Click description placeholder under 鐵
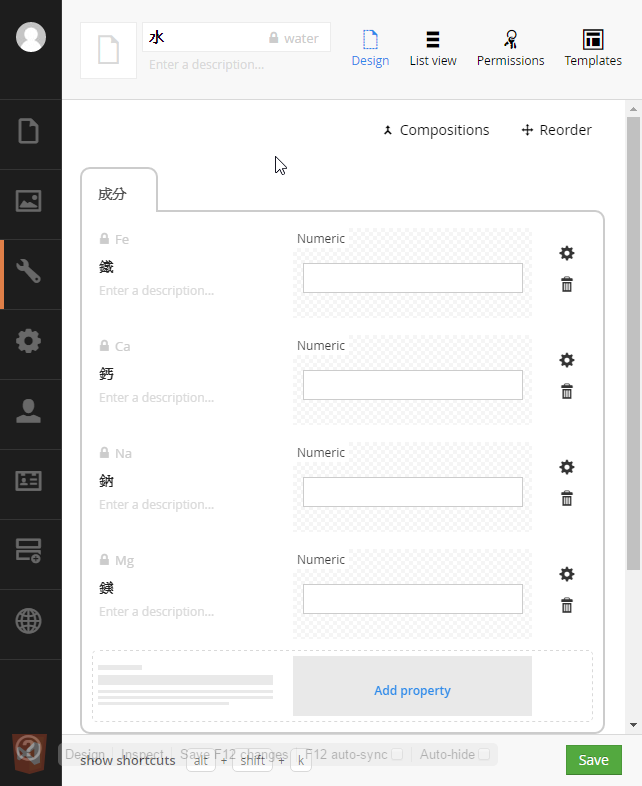This screenshot has width=642, height=786. point(156,291)
